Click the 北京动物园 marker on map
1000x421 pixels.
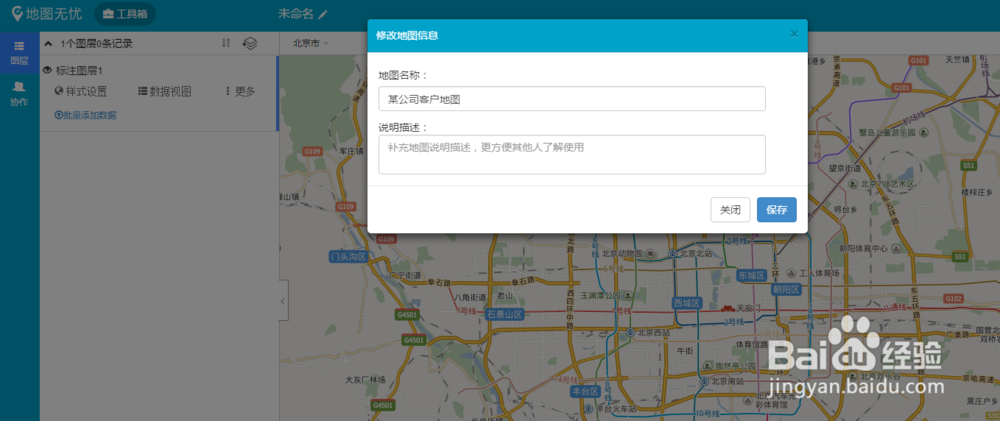[x=649, y=253]
